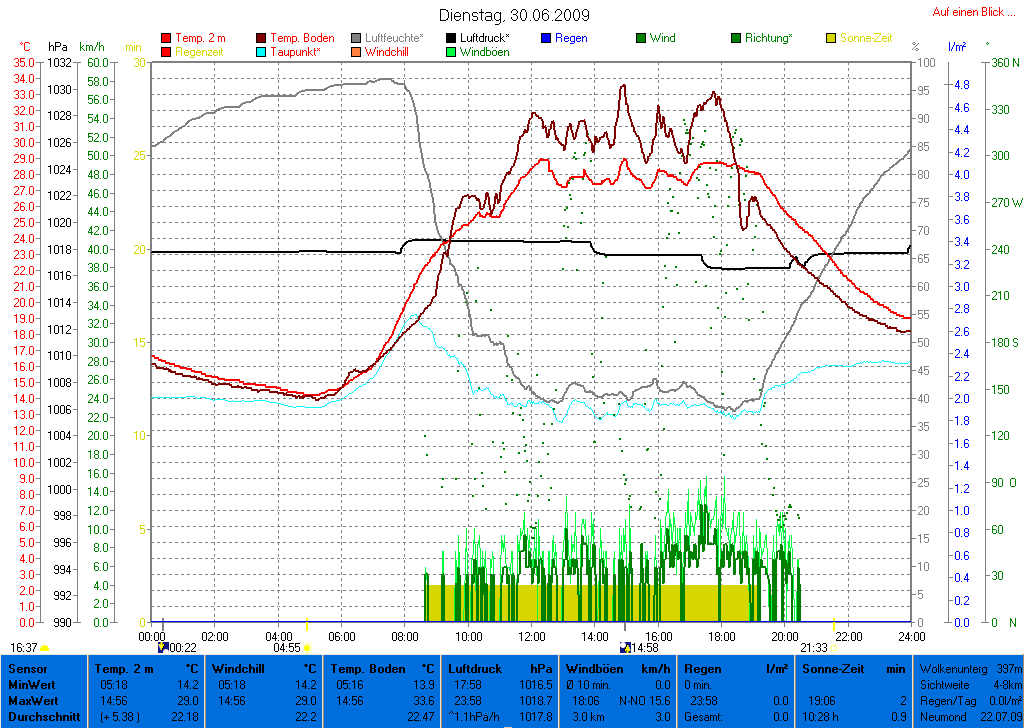
Task: Click the sun icon beside 16:37
Action: coord(45,648)
